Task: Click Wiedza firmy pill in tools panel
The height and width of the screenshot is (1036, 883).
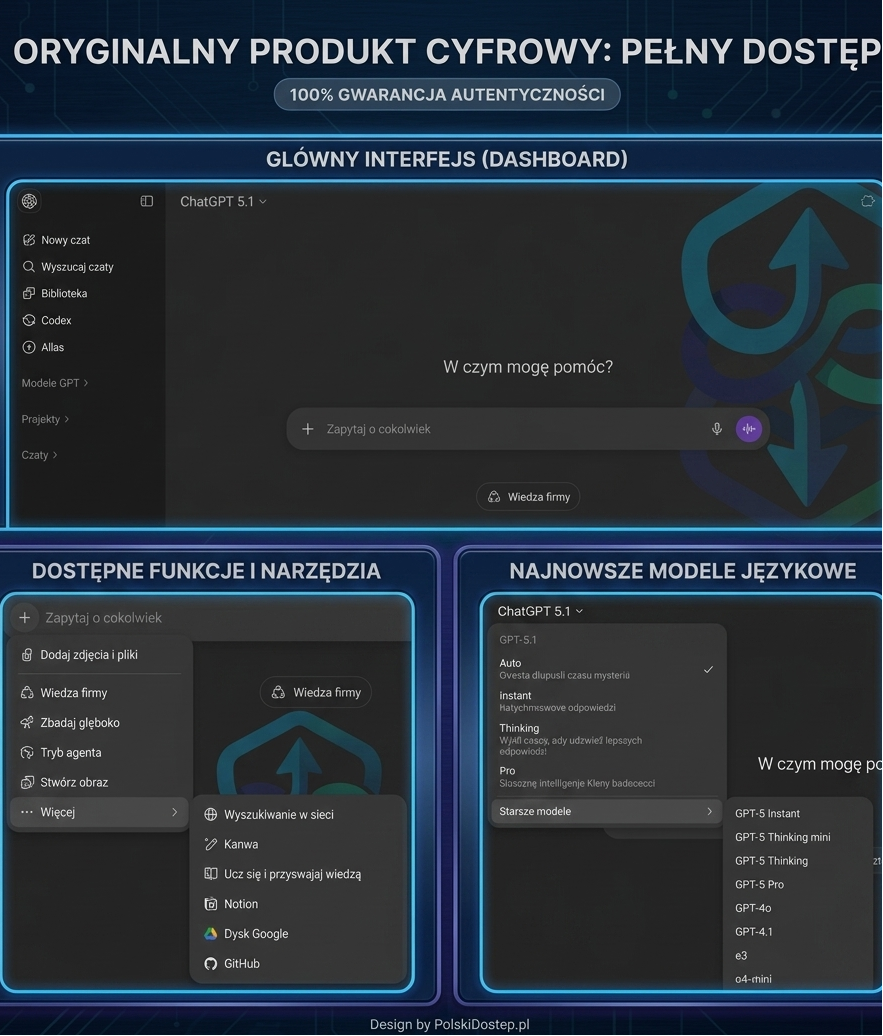Action: point(316,692)
